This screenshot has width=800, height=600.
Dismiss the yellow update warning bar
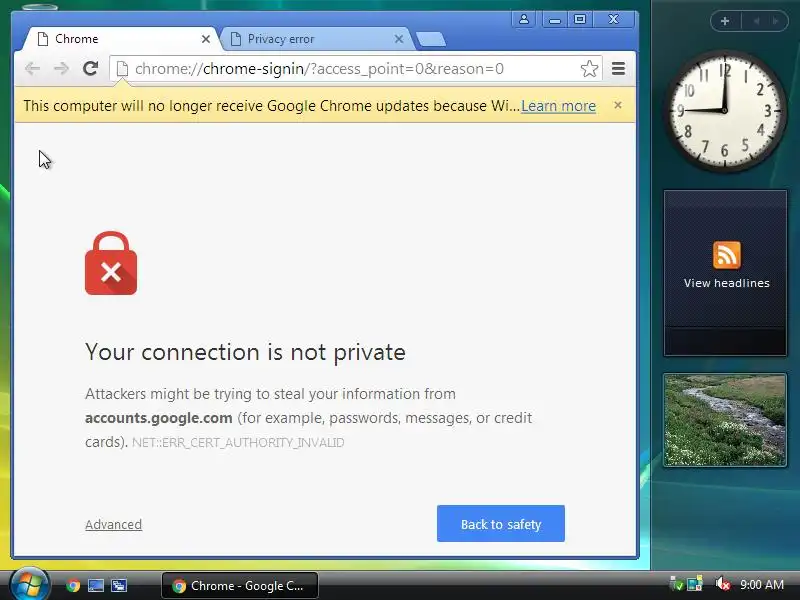tap(618, 105)
